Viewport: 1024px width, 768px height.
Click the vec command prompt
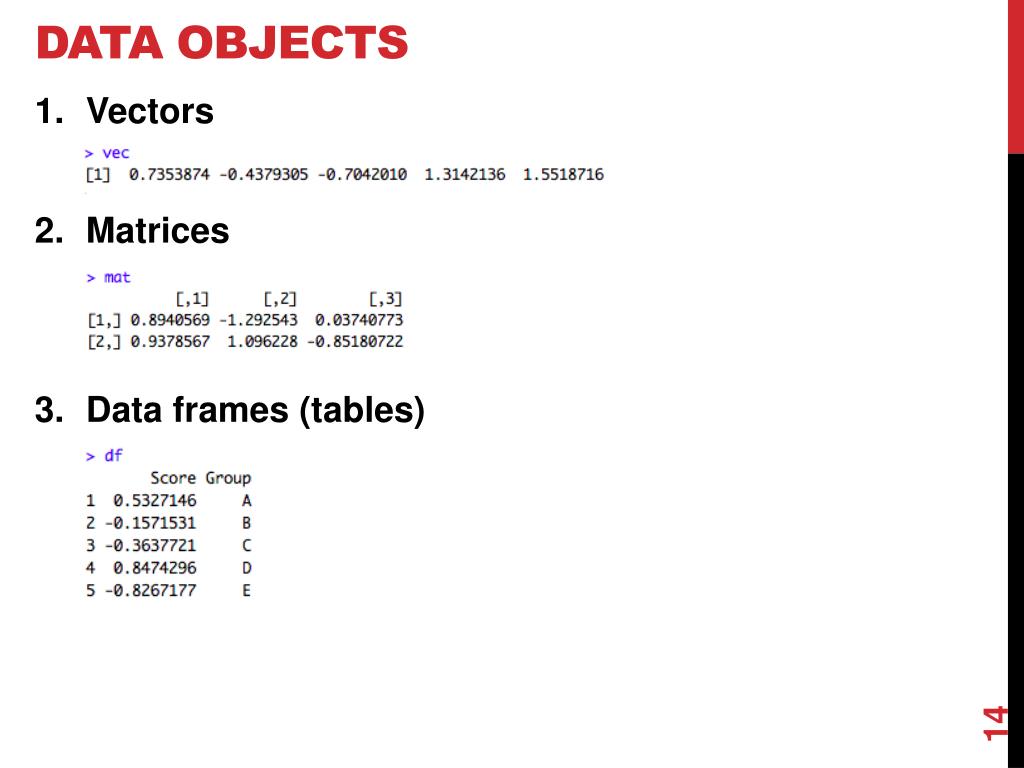click(x=107, y=153)
